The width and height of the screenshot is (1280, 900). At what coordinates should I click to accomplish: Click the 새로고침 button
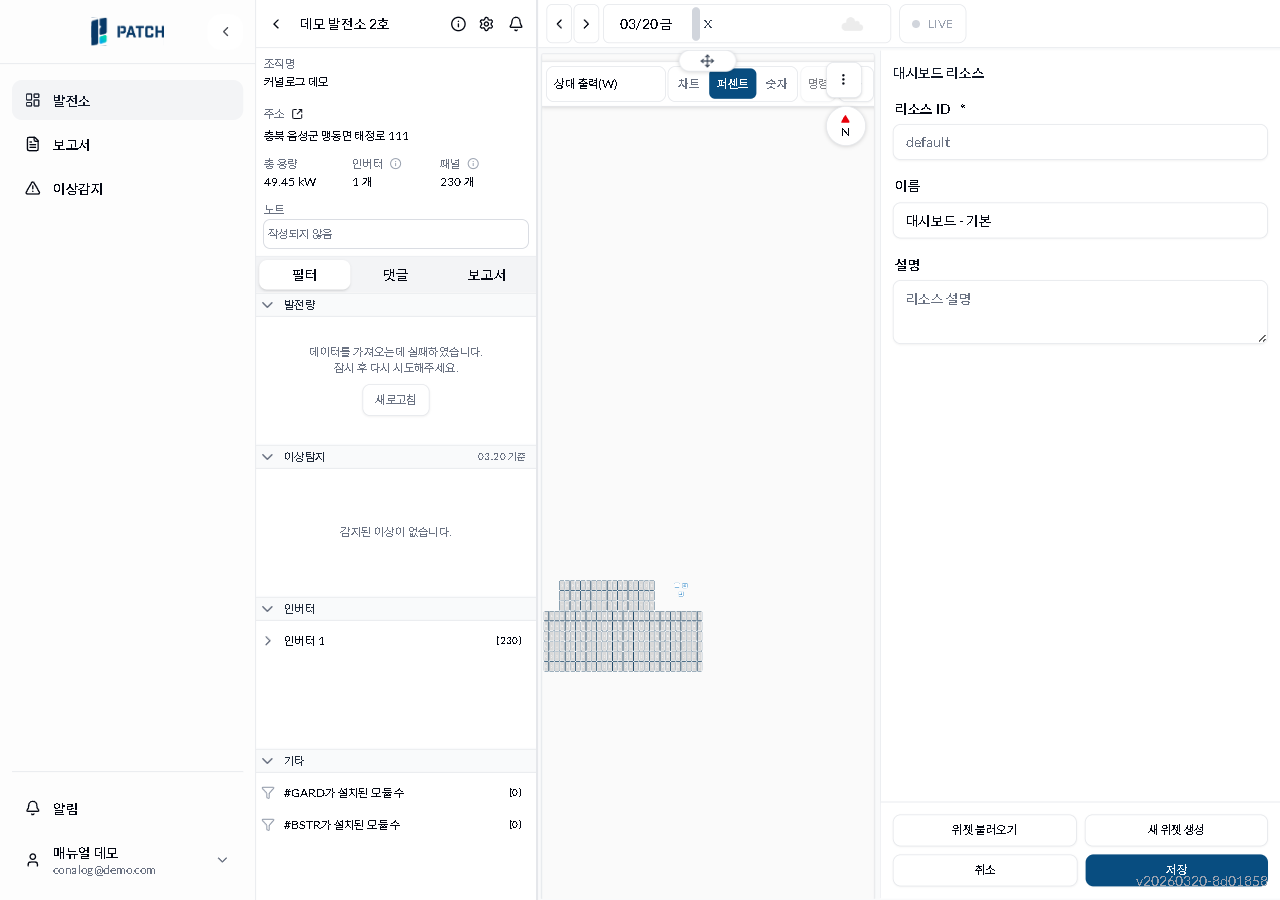pyautogui.click(x=396, y=400)
